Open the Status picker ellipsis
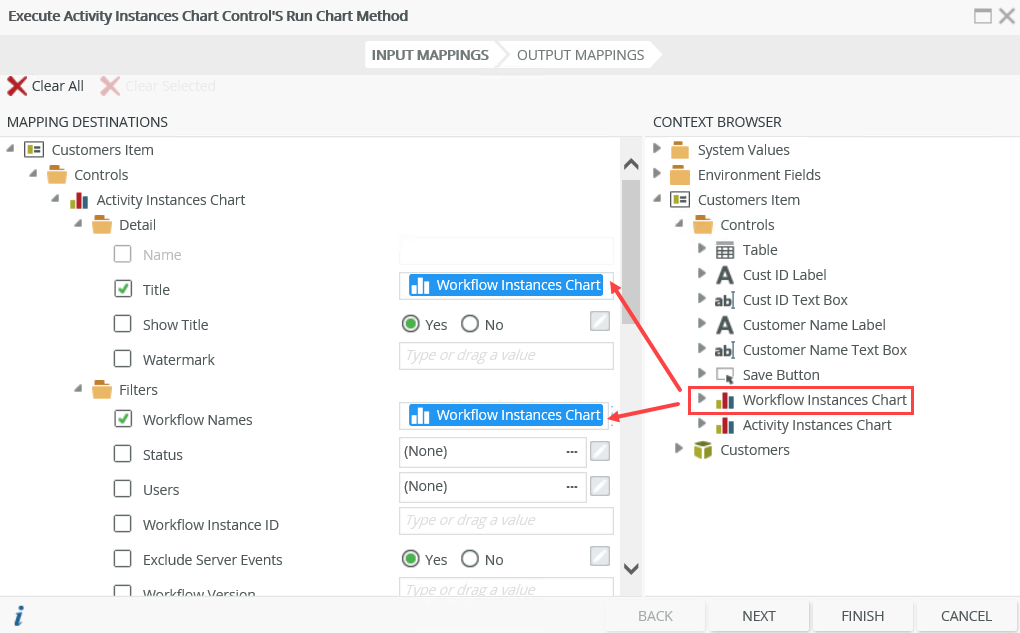 (572, 452)
